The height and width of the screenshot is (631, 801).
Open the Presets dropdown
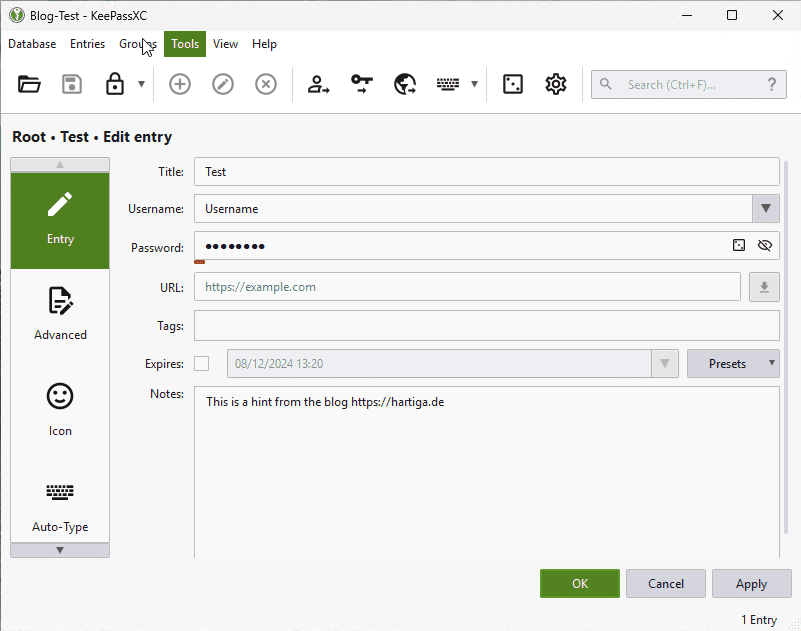point(733,363)
